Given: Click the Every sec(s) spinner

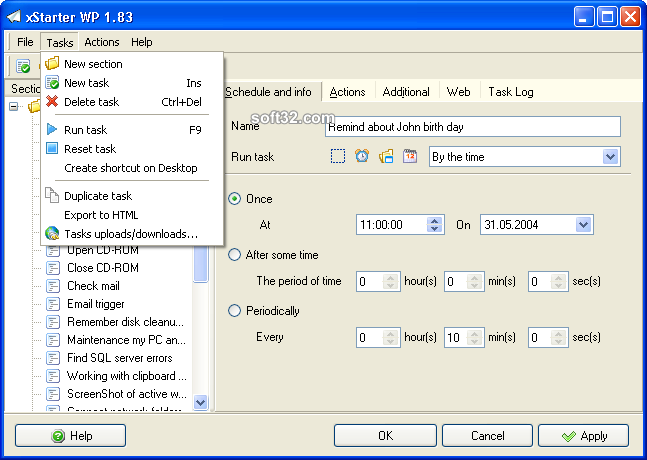Looking at the screenshot, I should click(559, 337).
